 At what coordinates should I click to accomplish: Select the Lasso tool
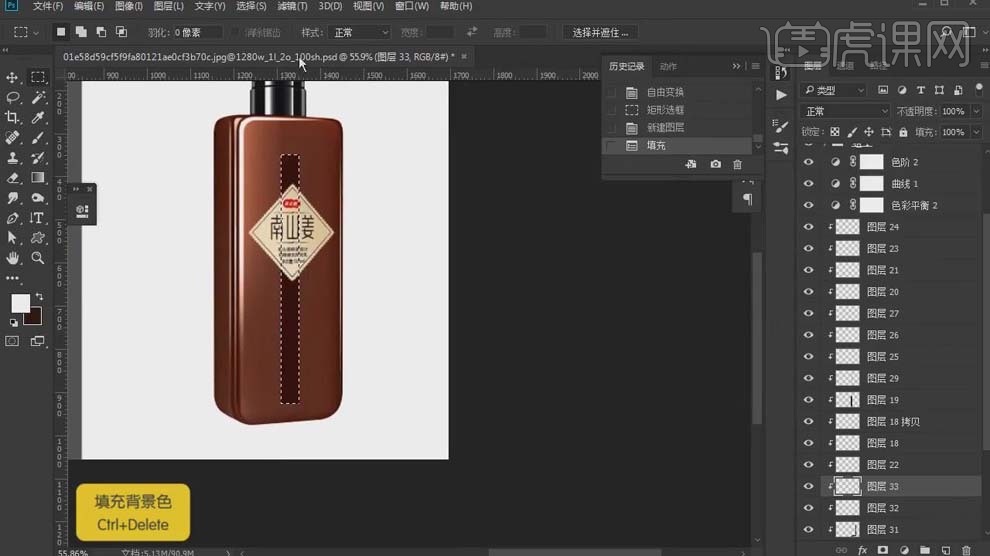13,97
